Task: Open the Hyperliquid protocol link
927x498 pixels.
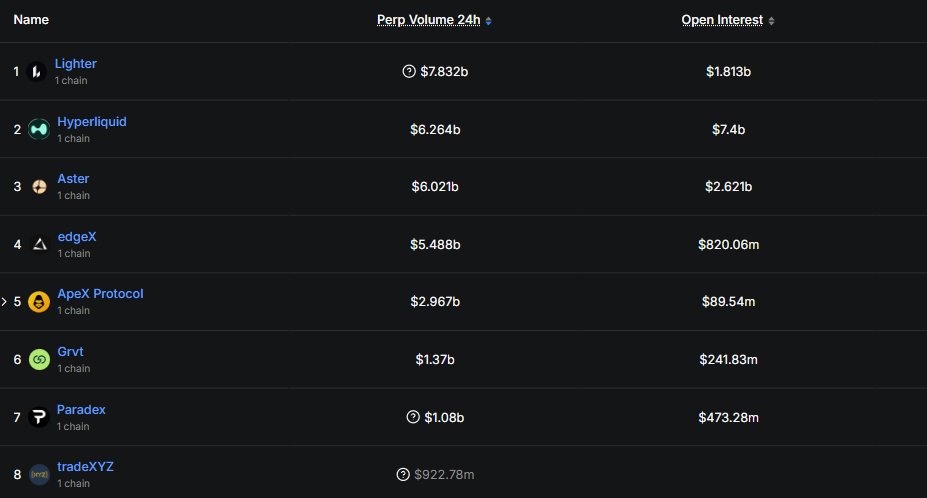Action: pyautogui.click(x=92, y=122)
